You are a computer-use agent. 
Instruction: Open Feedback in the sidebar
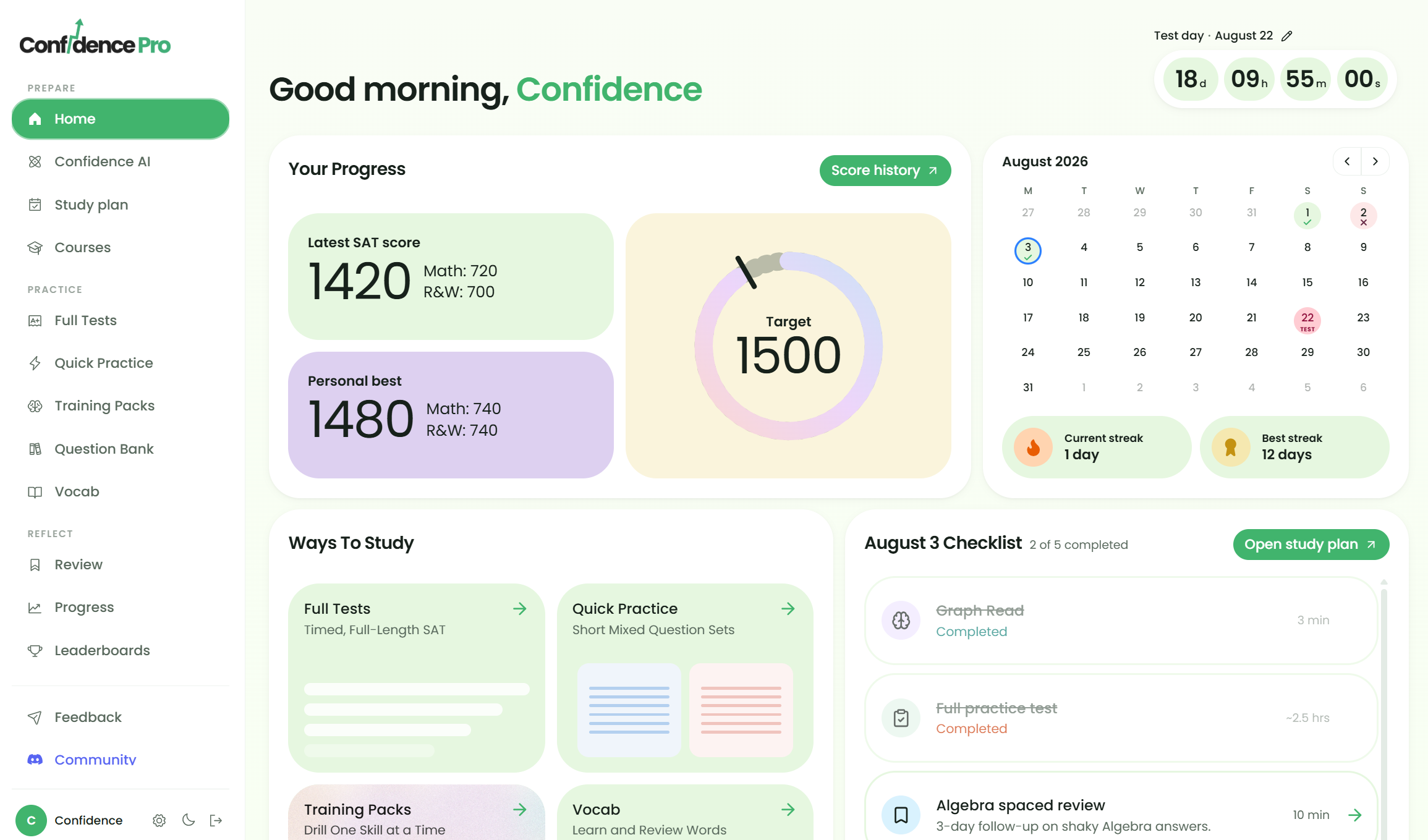click(121, 717)
